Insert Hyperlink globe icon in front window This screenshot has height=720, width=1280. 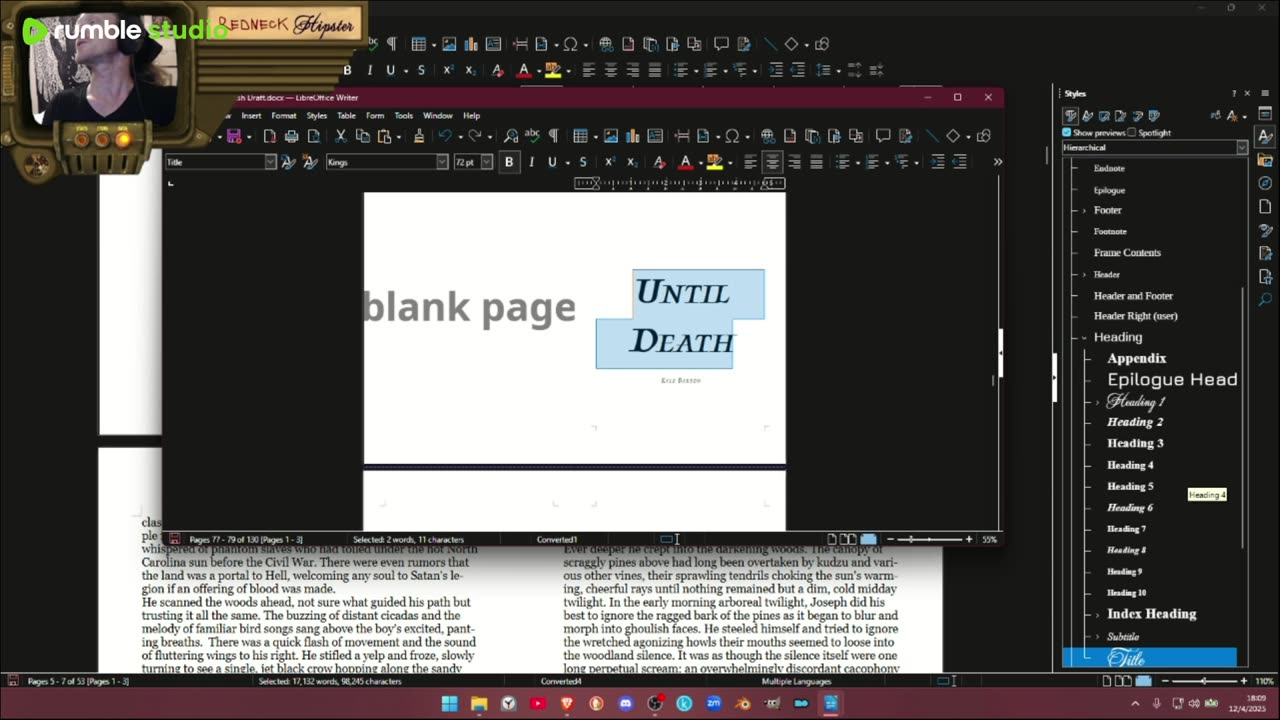(767, 136)
